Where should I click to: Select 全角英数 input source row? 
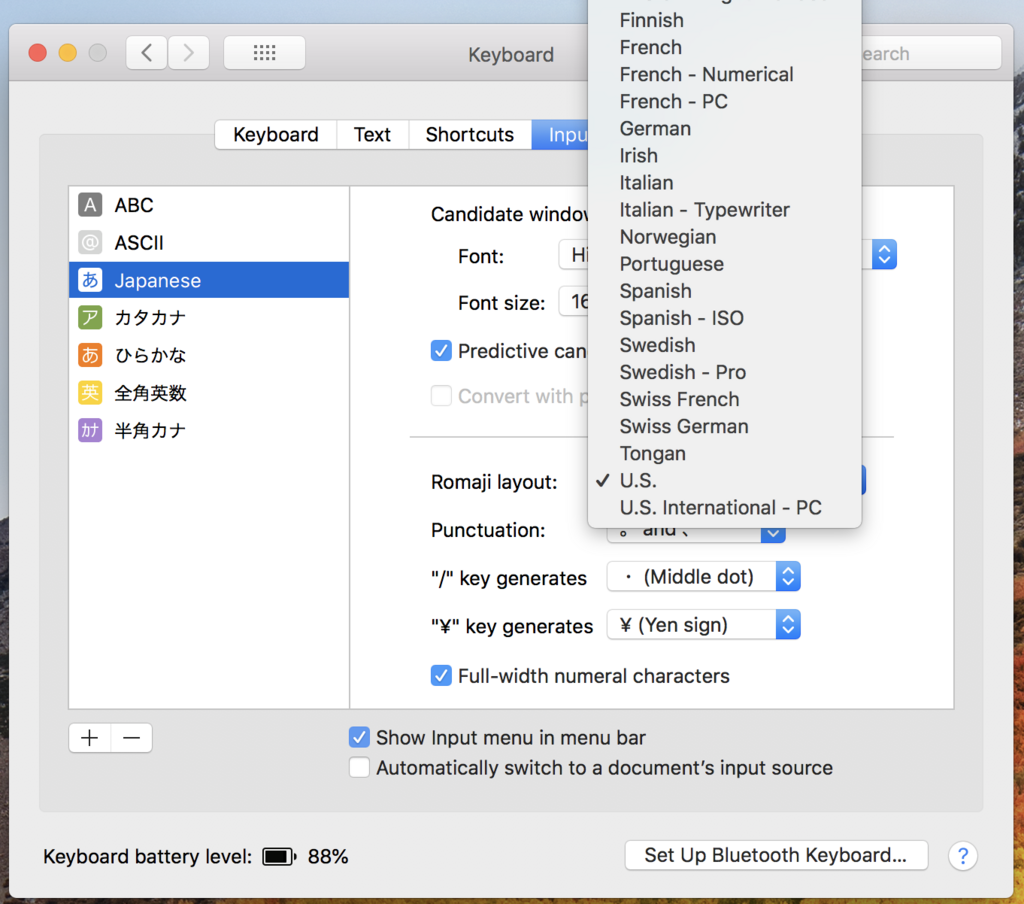(x=209, y=393)
